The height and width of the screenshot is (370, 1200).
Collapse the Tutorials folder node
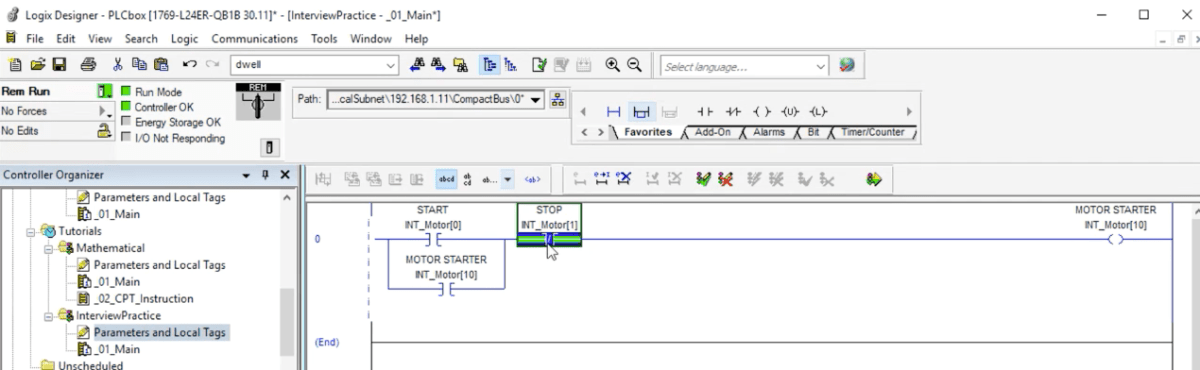31,231
